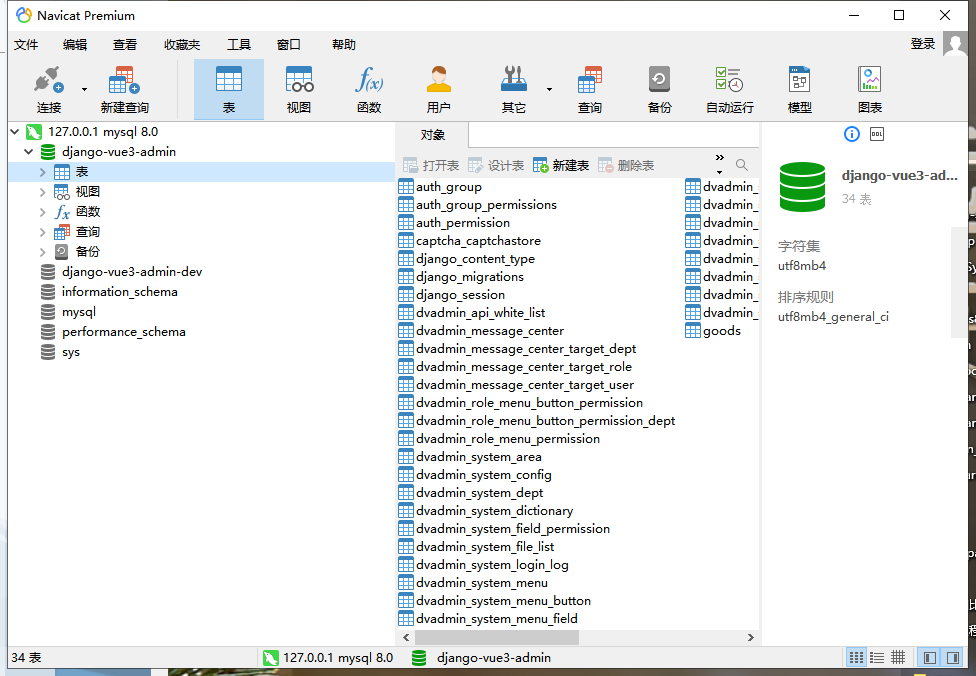Collapse the django-vue3-admin database node
Screen dimensions: 976x676
[29, 152]
